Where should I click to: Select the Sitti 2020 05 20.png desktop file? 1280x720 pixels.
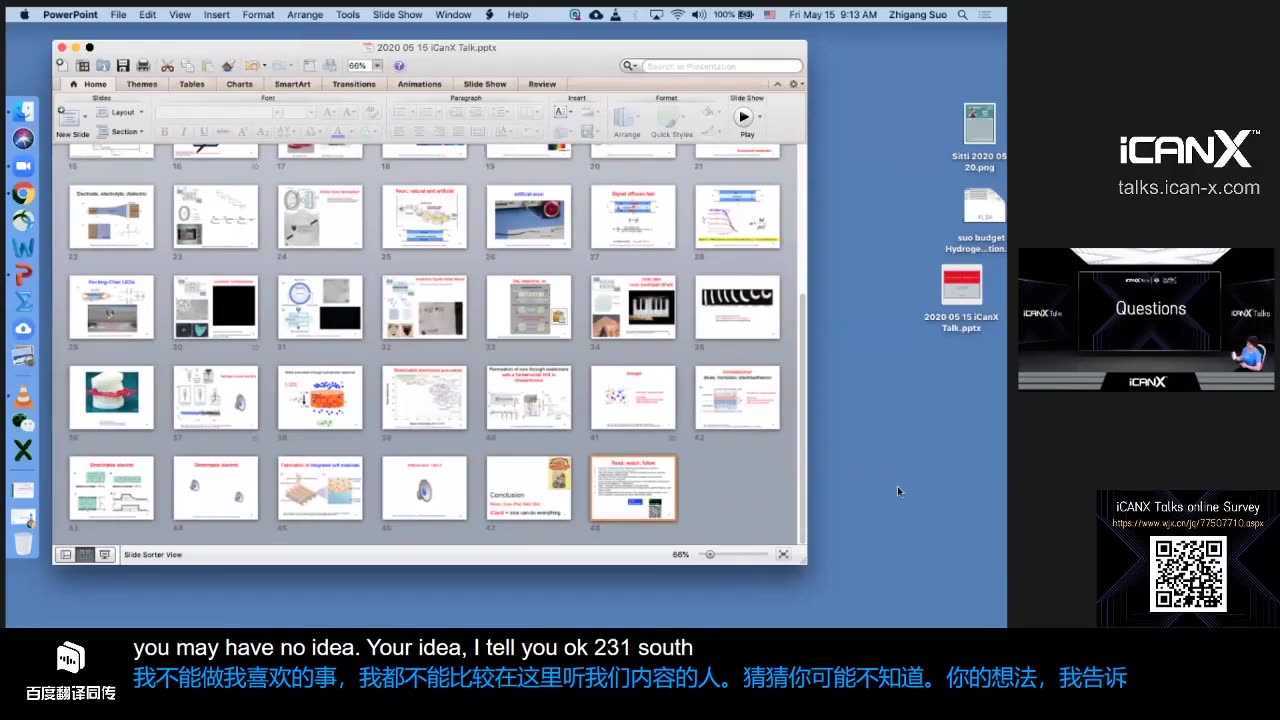[980, 138]
